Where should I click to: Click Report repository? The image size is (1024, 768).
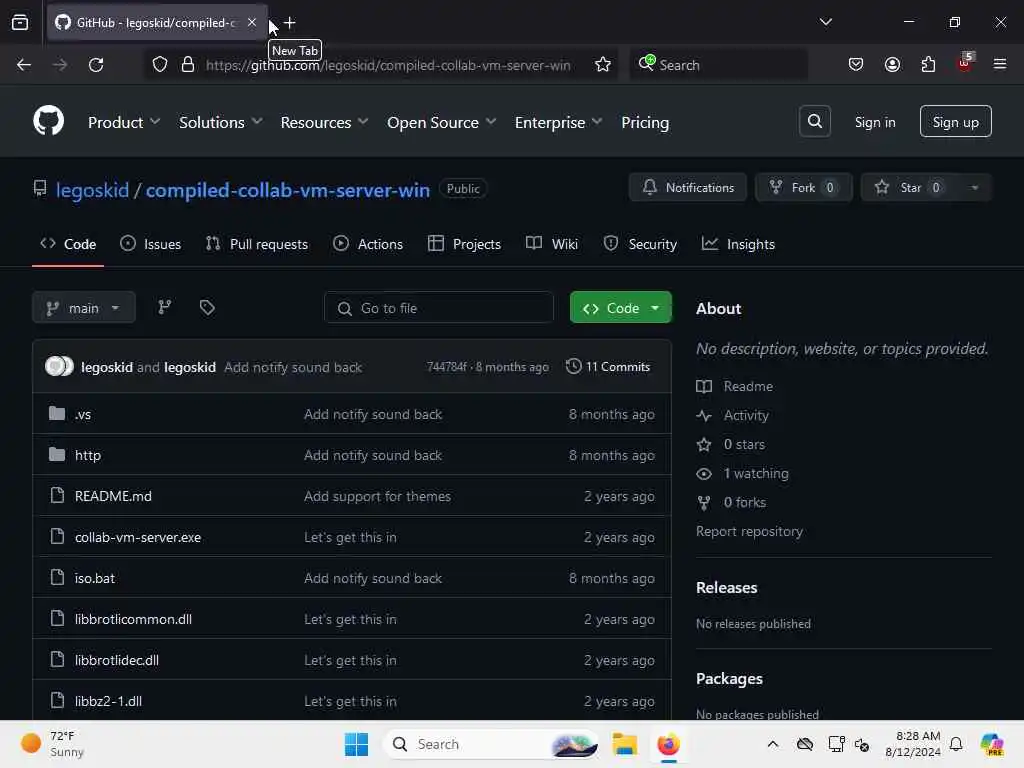pos(749,531)
